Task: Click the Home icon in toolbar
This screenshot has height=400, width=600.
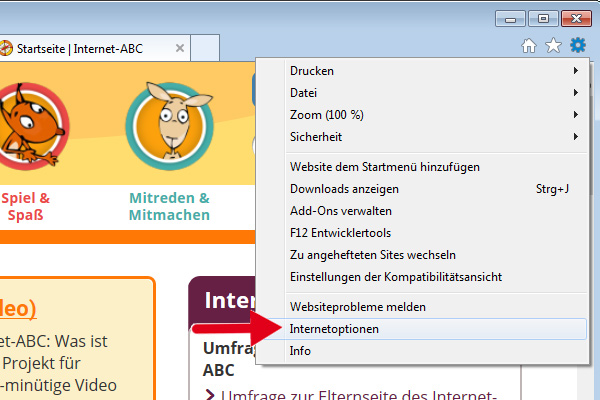Action: click(x=529, y=46)
